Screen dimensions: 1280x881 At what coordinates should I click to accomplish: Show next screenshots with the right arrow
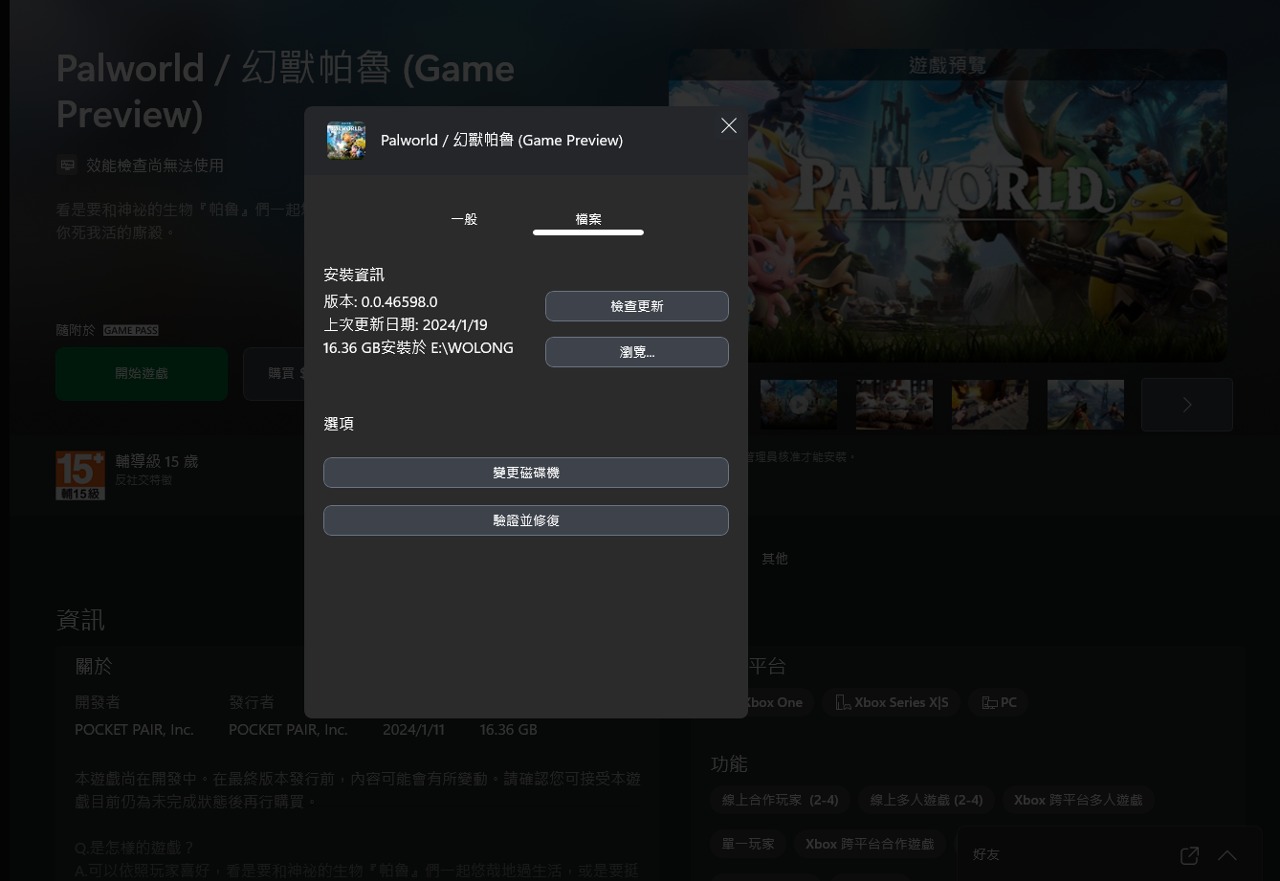[1186, 405]
